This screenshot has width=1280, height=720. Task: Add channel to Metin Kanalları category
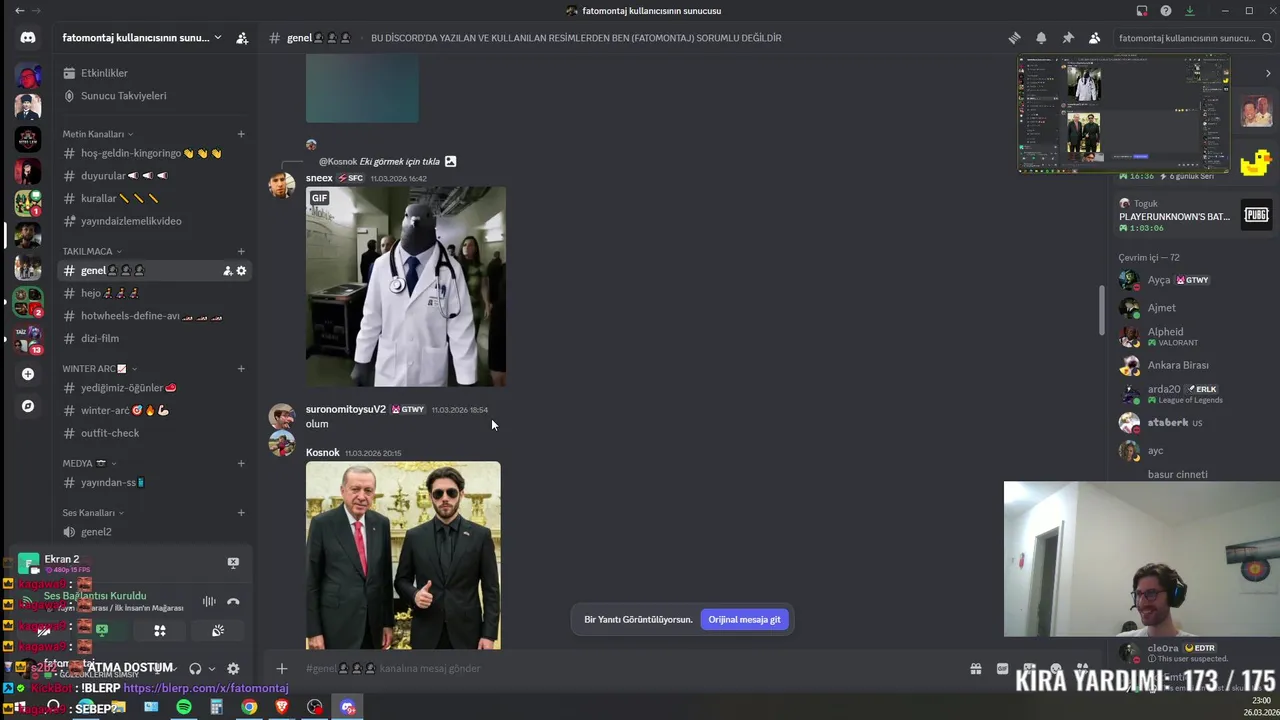tap(241, 134)
